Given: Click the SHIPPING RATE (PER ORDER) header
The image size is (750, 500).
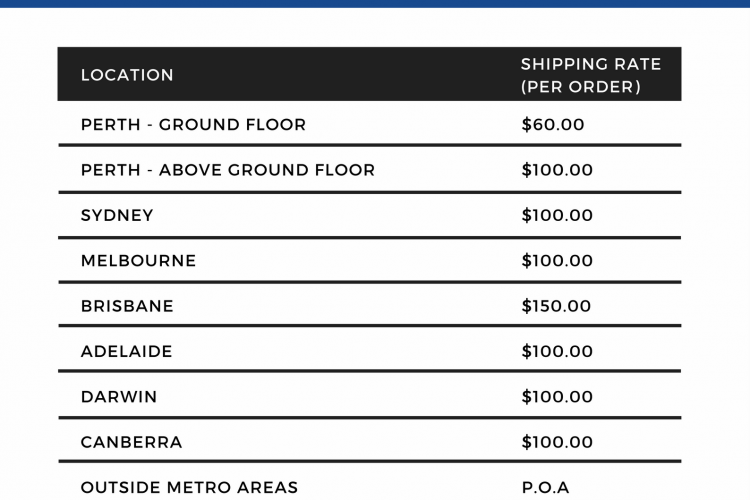Looking at the screenshot, I should 591,75.
